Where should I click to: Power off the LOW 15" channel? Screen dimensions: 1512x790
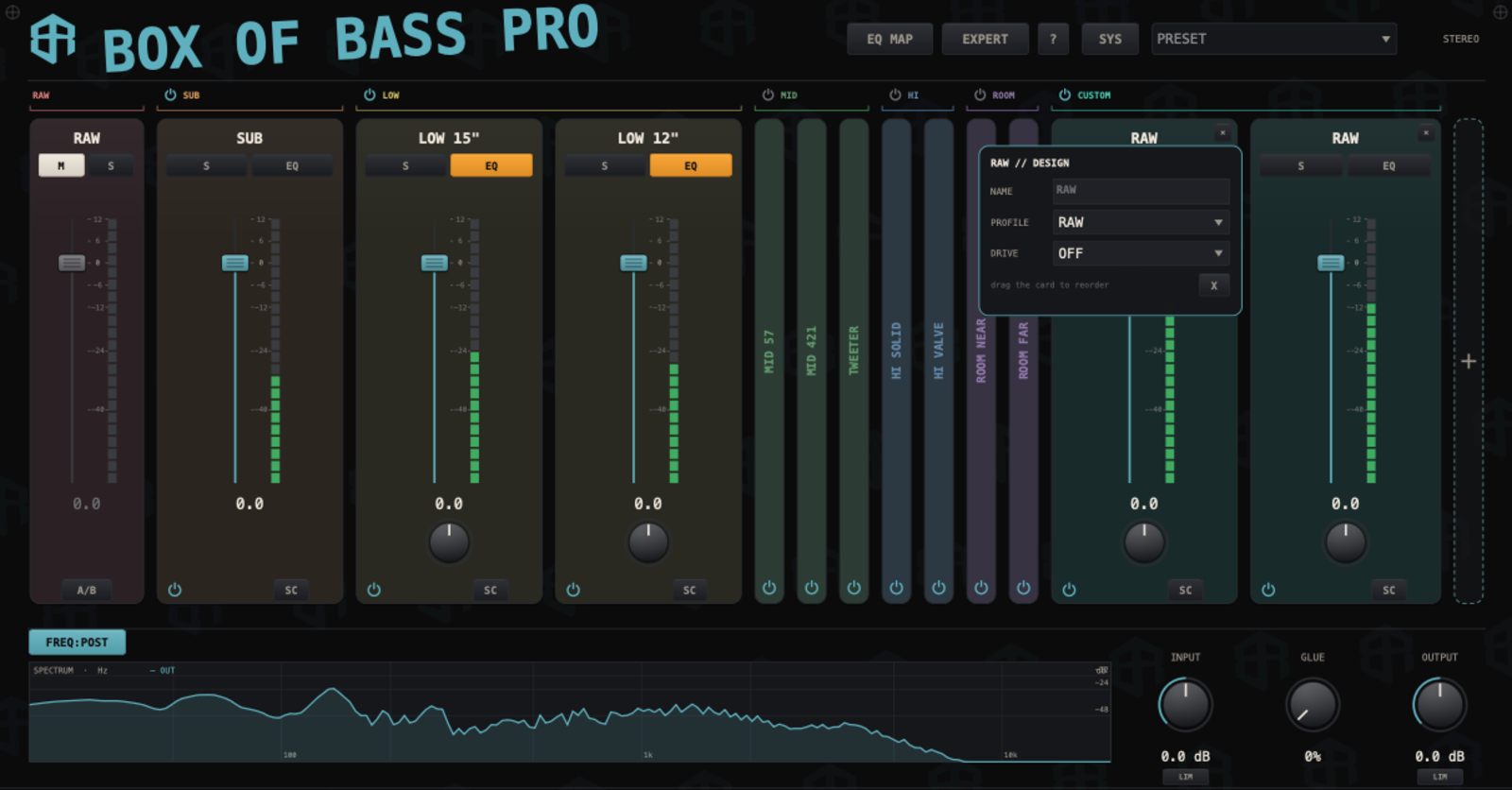pos(374,590)
